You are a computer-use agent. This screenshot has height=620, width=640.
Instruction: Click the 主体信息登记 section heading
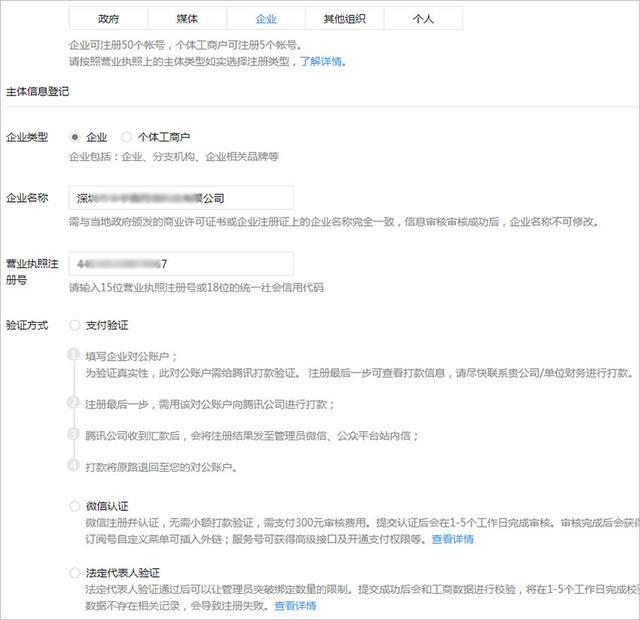click(38, 91)
